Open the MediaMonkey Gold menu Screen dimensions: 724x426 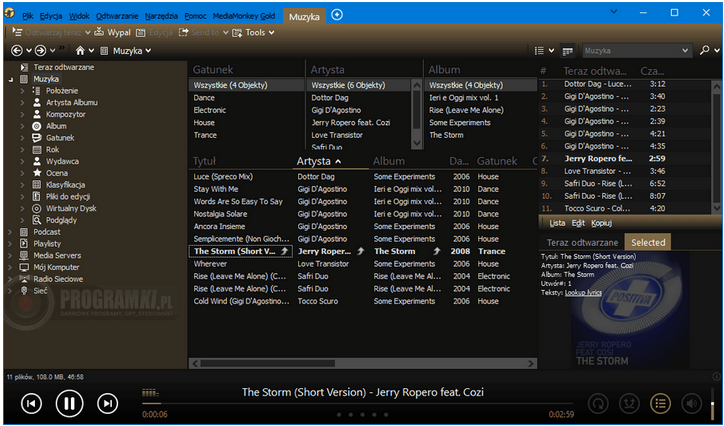(244, 16)
